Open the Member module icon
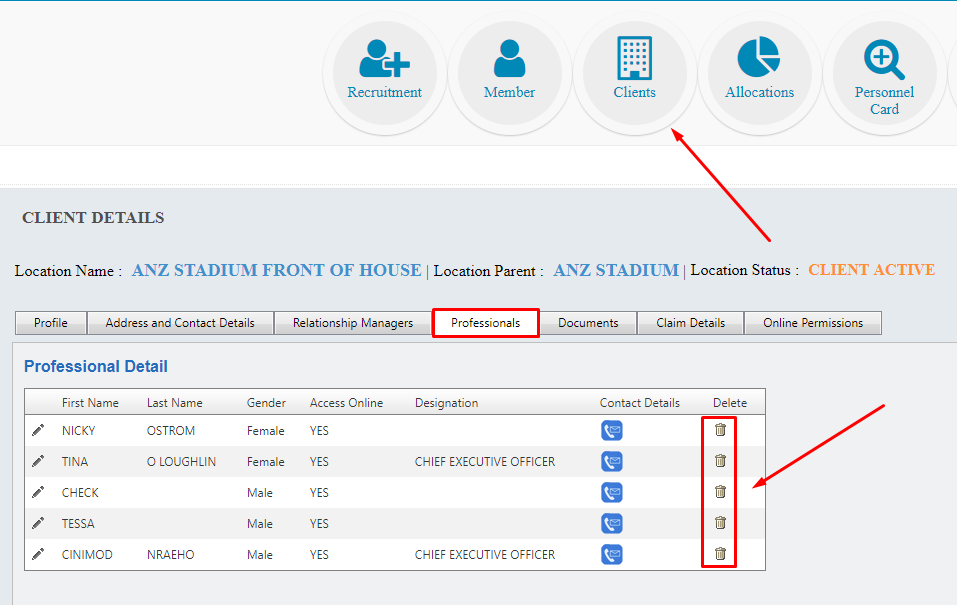This screenshot has width=957, height=605. [x=509, y=59]
